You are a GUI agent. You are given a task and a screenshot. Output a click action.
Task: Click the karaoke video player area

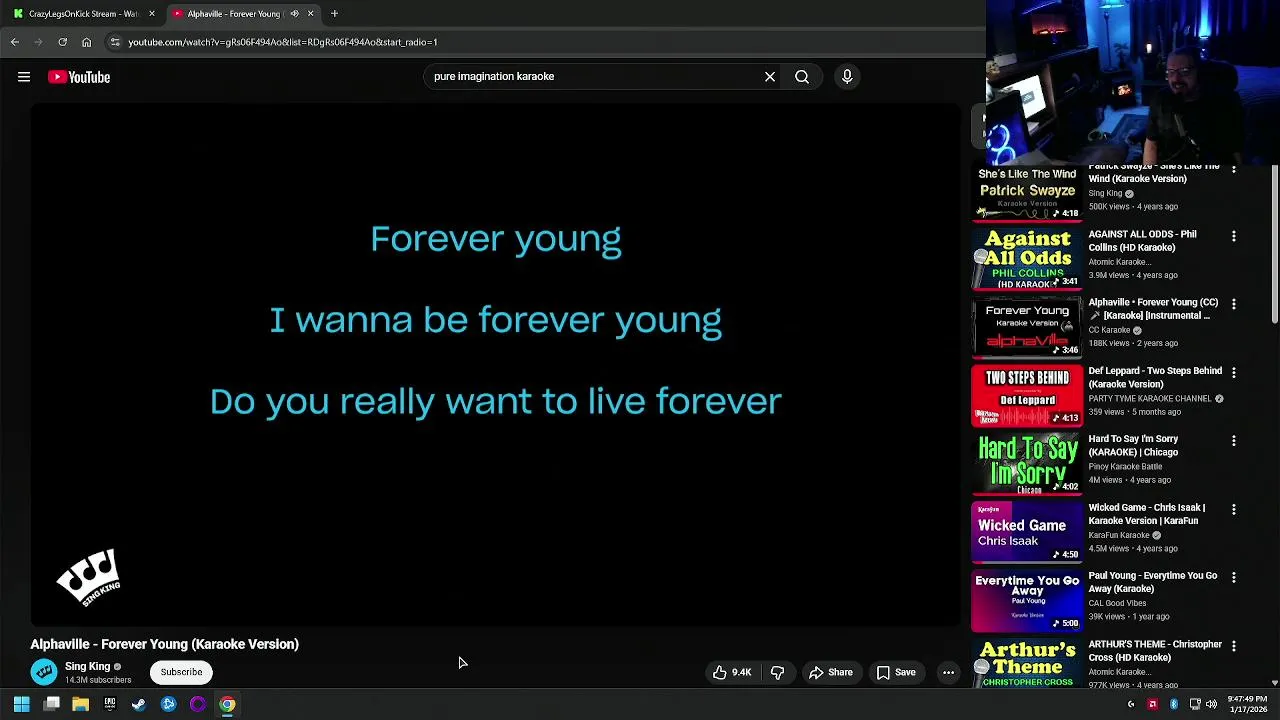495,365
